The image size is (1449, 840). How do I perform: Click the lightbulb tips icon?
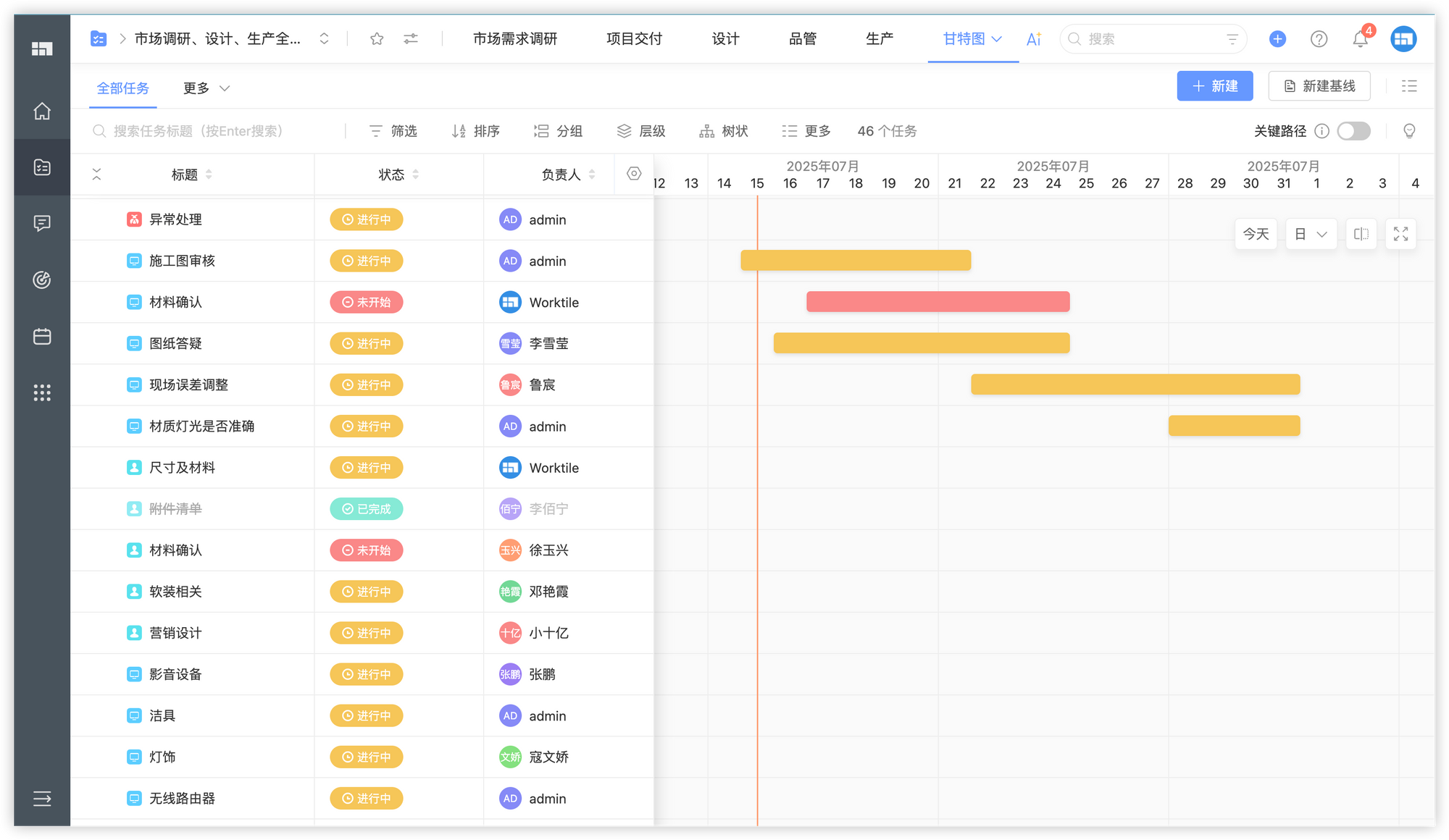pyautogui.click(x=1409, y=131)
